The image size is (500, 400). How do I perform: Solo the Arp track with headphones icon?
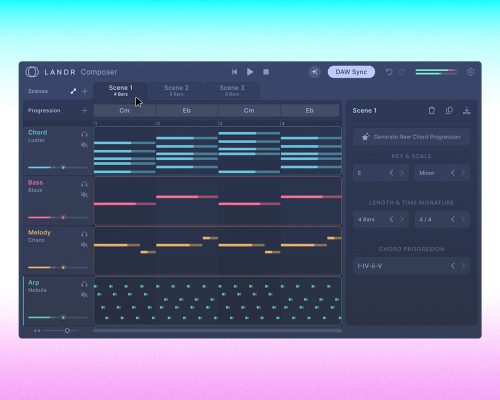click(x=84, y=284)
